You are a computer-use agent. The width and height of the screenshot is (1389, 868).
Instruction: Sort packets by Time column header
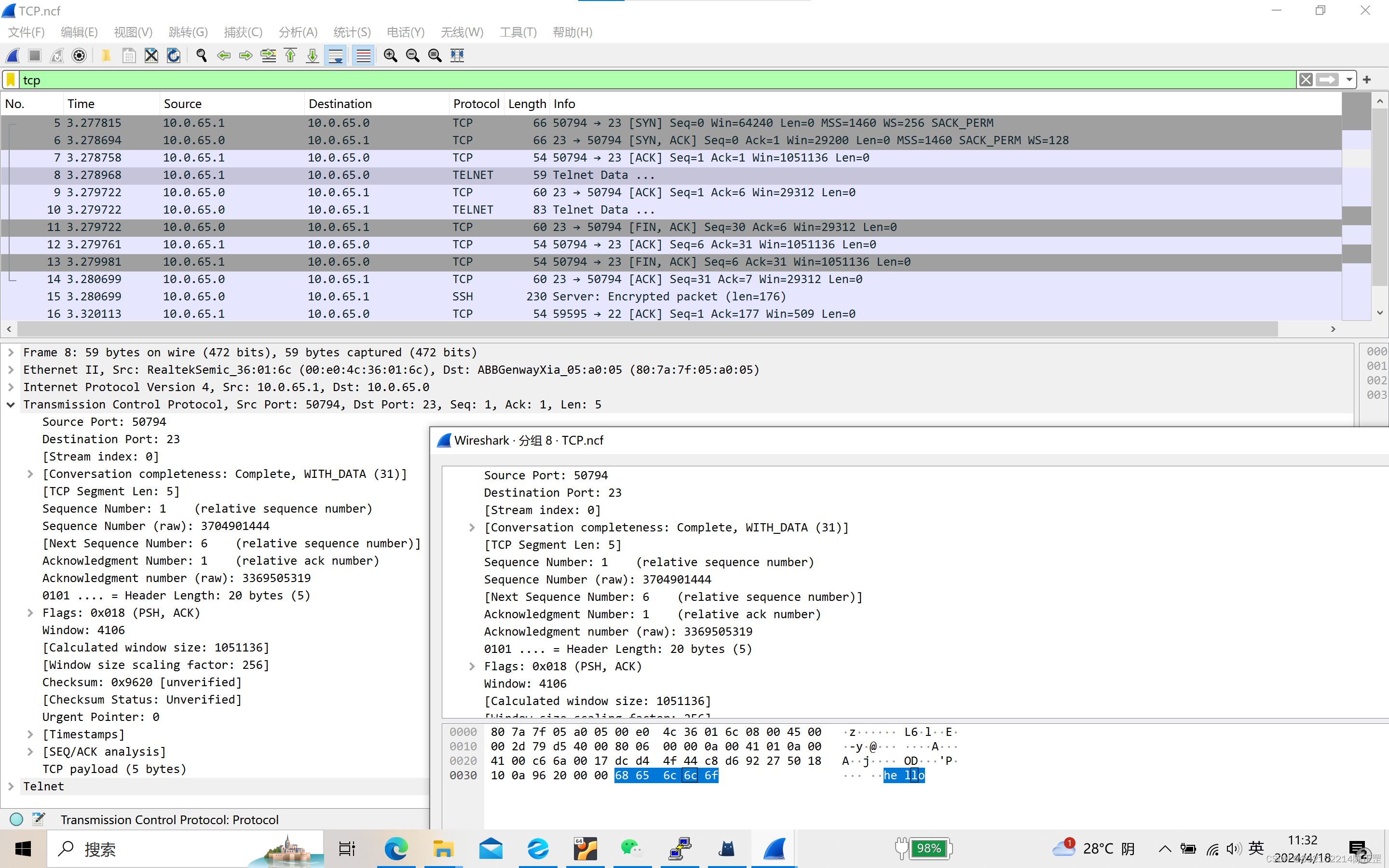click(x=111, y=104)
